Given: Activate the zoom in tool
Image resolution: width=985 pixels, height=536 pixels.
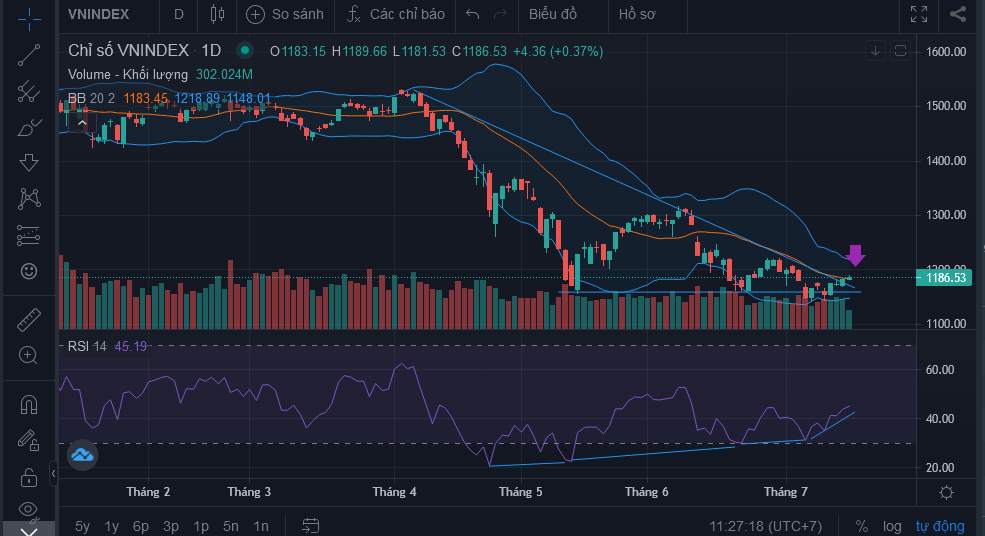Looking at the screenshot, I should 29,355.
